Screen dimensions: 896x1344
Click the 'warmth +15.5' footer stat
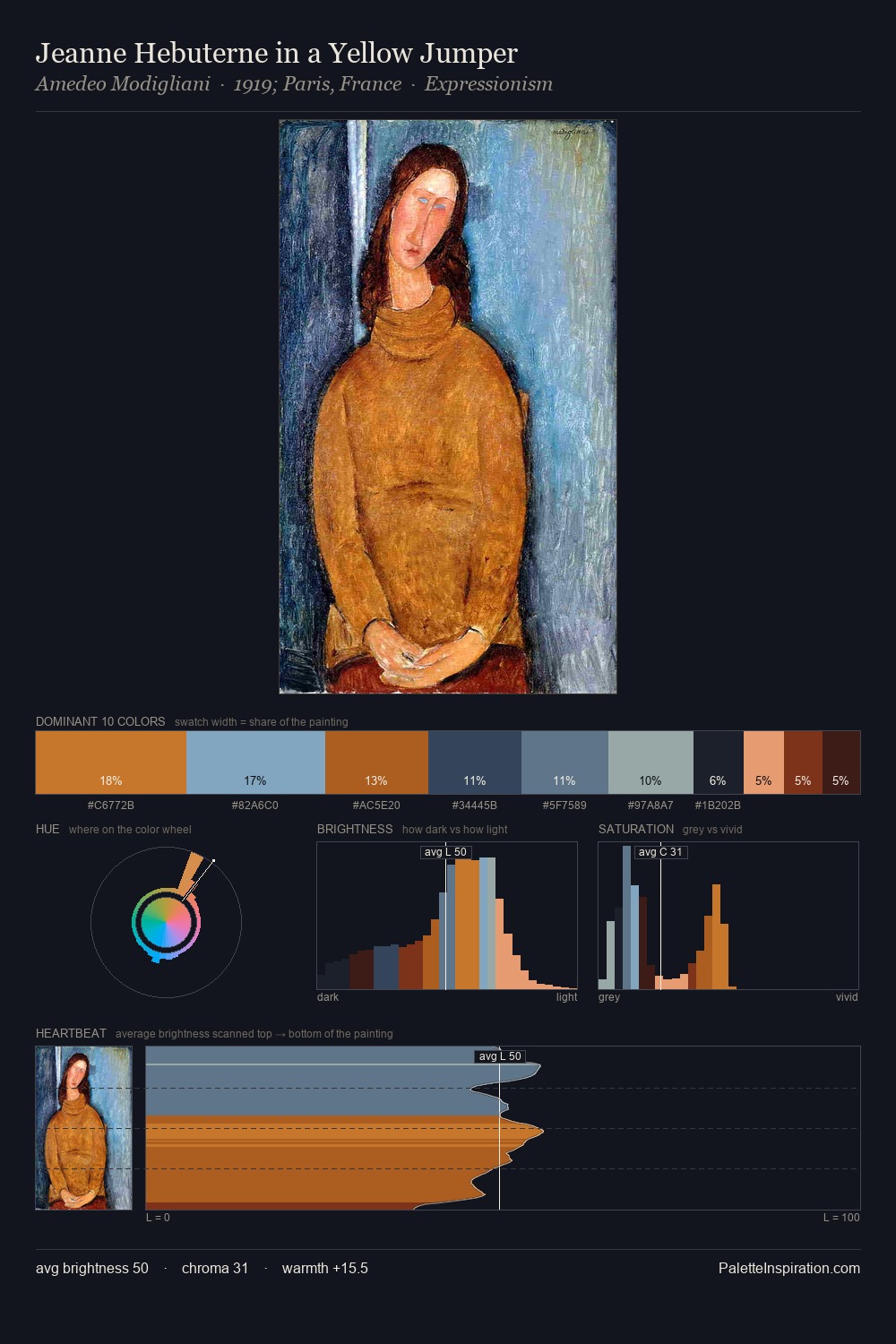pos(325,1268)
